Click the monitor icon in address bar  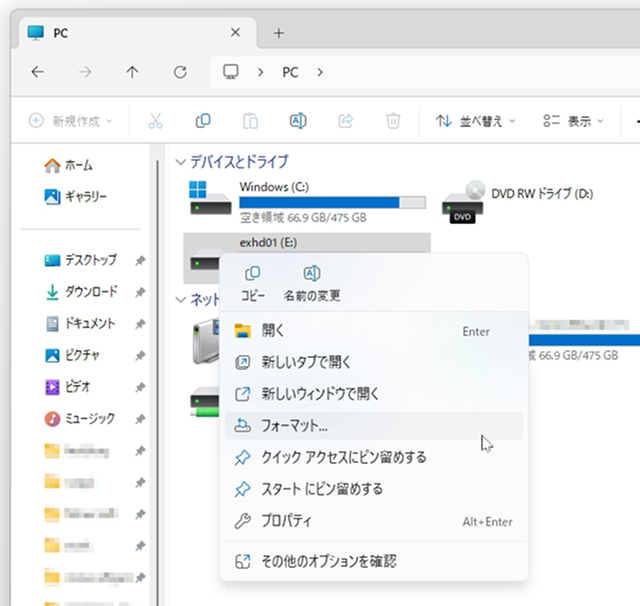click(231, 72)
